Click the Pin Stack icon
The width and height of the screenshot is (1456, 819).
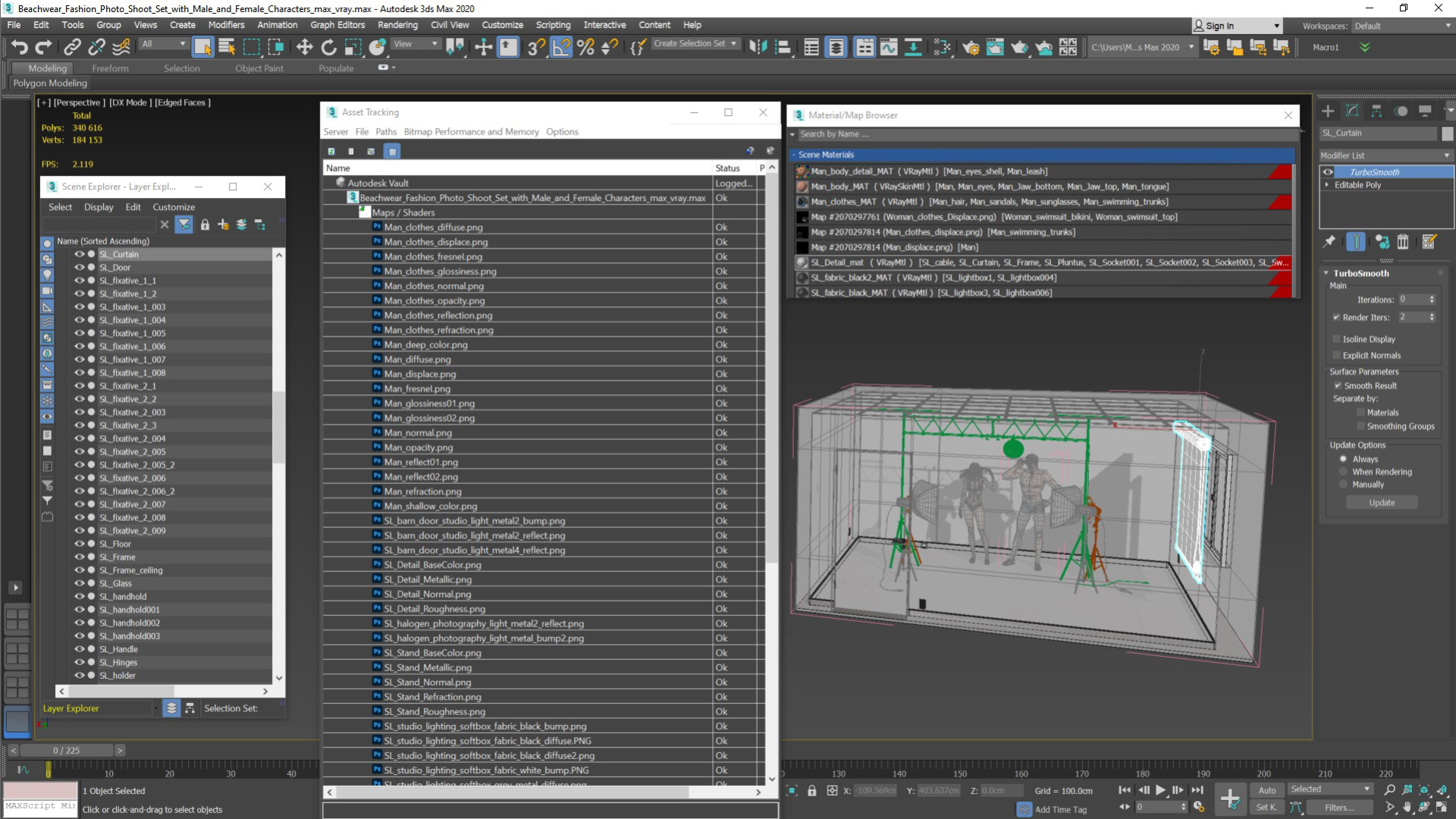1329,241
